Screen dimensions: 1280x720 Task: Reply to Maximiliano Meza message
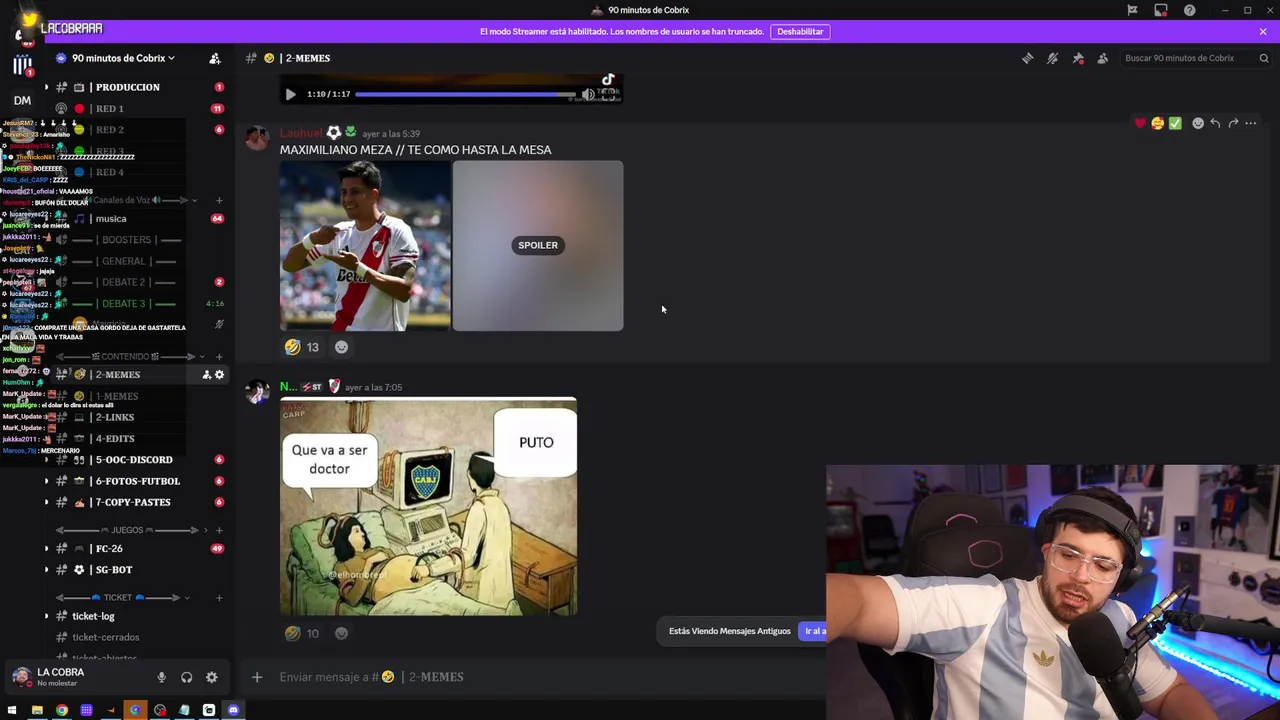pos(1215,123)
